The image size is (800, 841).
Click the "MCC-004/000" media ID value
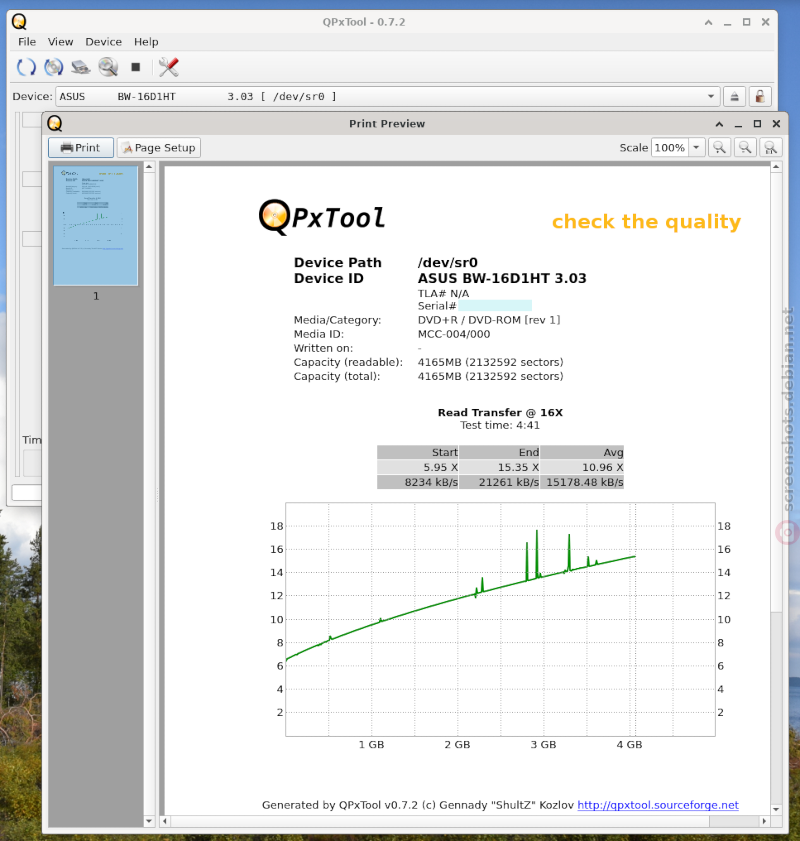pos(454,334)
